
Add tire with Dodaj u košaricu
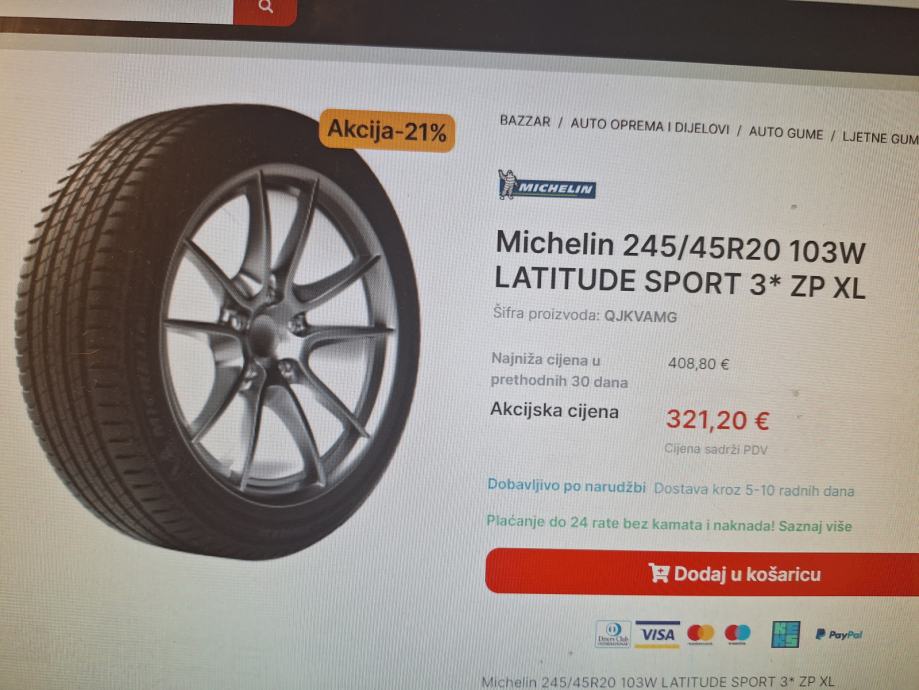coord(702,572)
